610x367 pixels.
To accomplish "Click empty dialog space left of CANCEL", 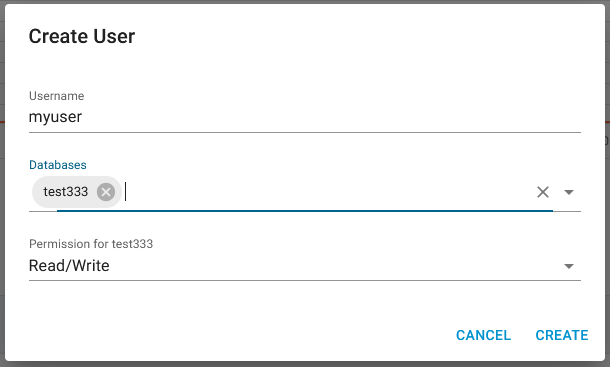I will (x=233, y=335).
